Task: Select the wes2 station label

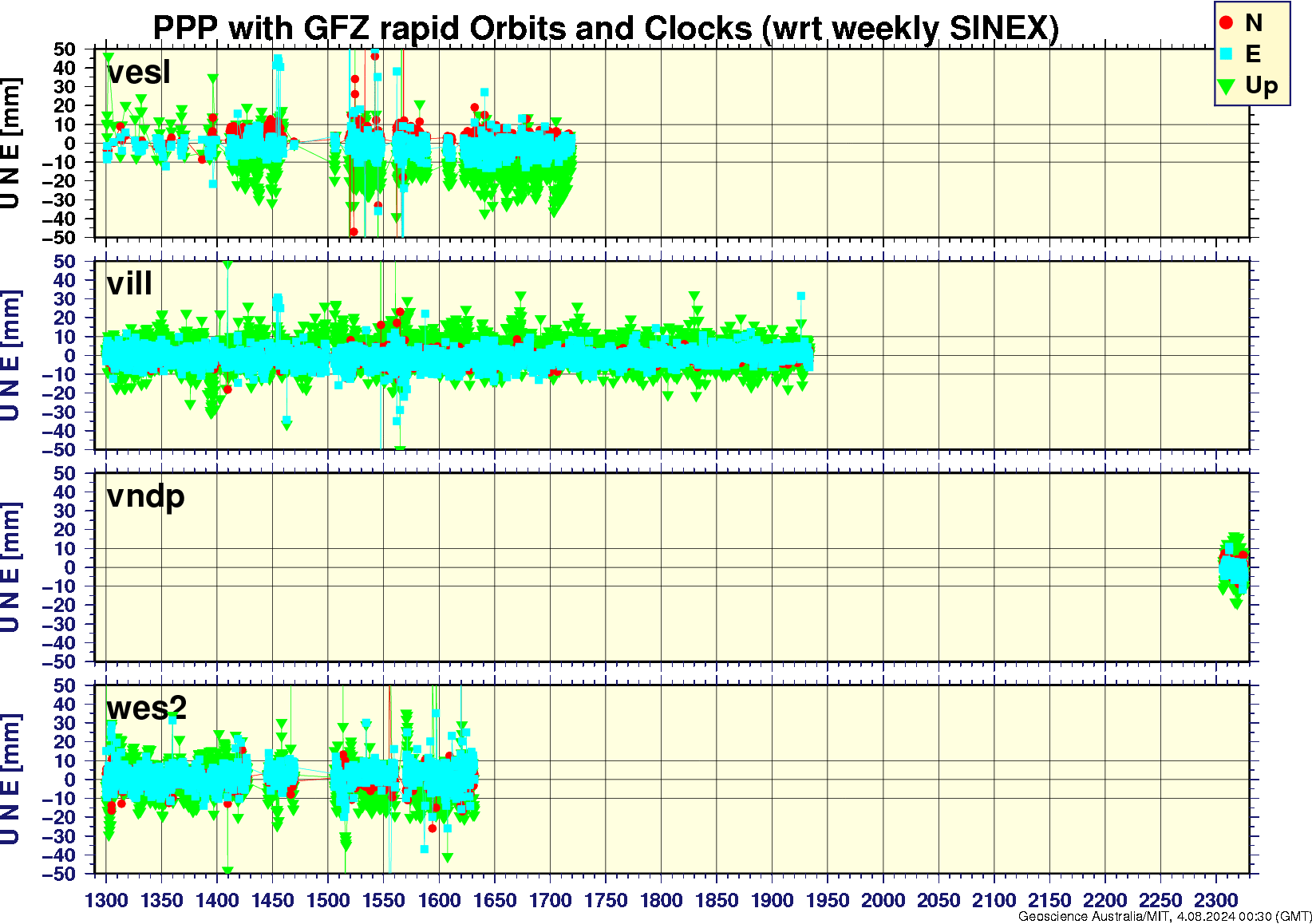Action: click(147, 708)
